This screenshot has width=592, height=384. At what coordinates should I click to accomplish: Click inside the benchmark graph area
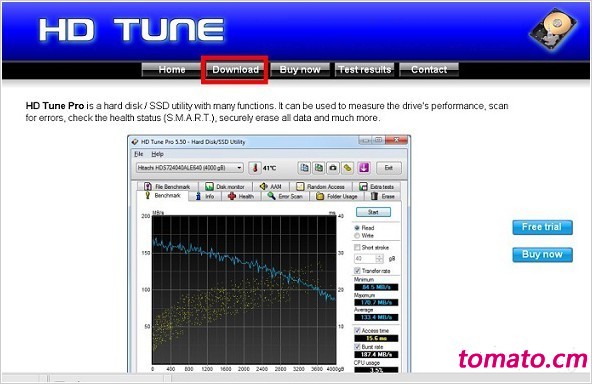point(244,290)
